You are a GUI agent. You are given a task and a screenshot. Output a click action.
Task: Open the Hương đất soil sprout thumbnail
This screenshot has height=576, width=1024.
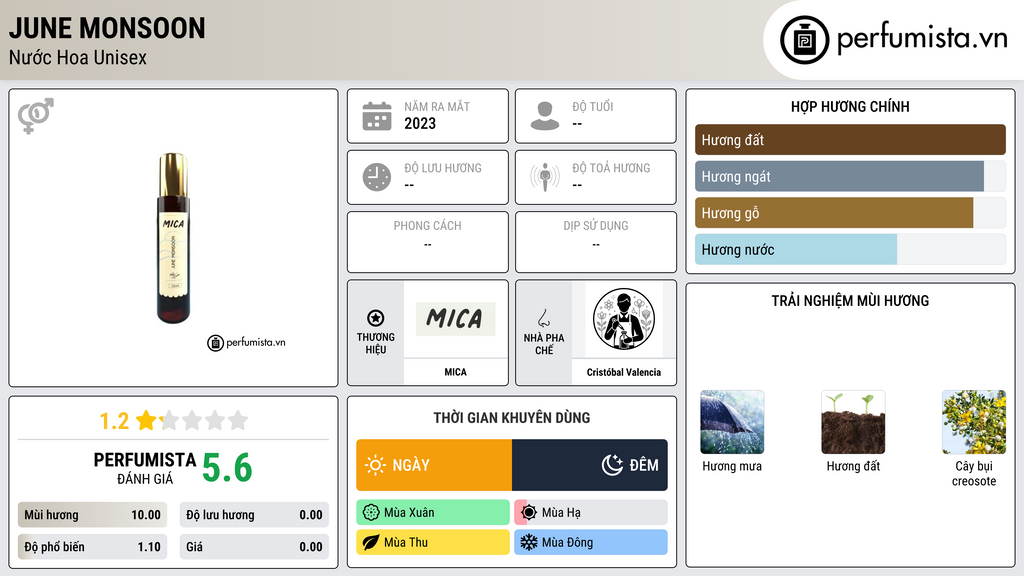(x=853, y=422)
